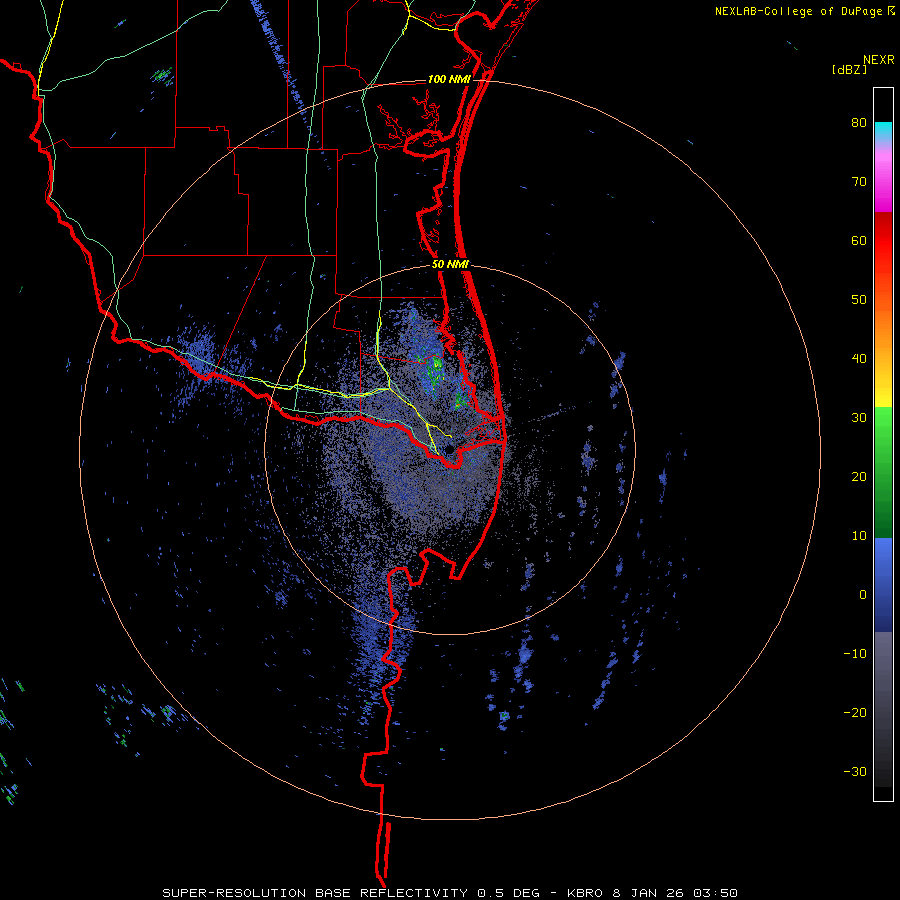The width and height of the screenshot is (900, 900).
Task: Click the -20 dBZ value on the legend
Action: [855, 713]
